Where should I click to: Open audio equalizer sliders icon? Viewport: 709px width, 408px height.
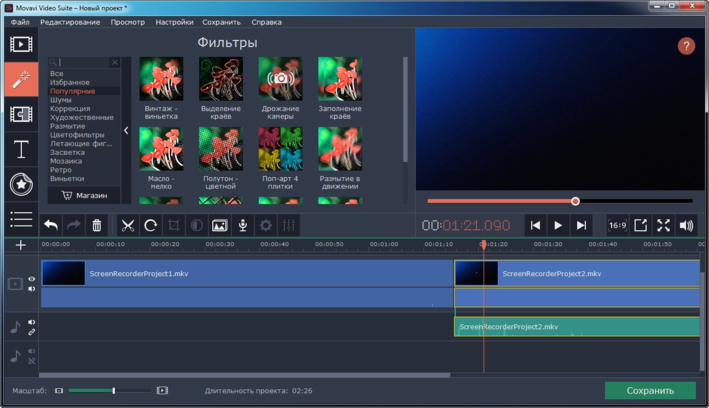[289, 225]
